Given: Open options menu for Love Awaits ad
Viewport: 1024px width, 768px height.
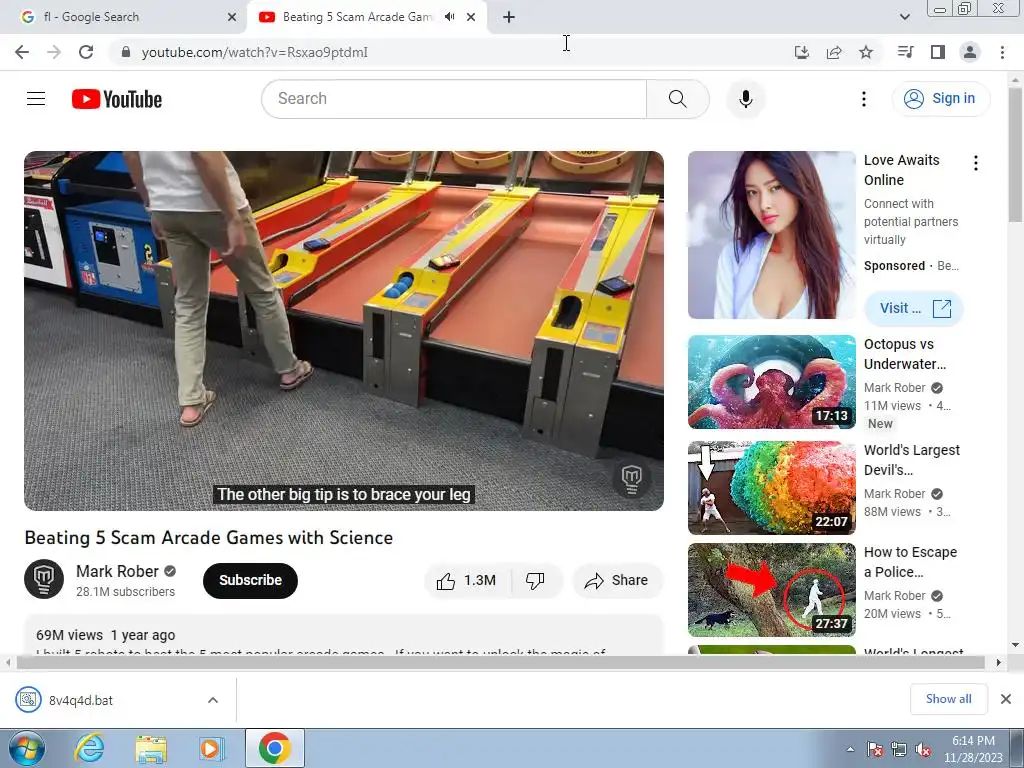Looking at the screenshot, I should (976, 163).
